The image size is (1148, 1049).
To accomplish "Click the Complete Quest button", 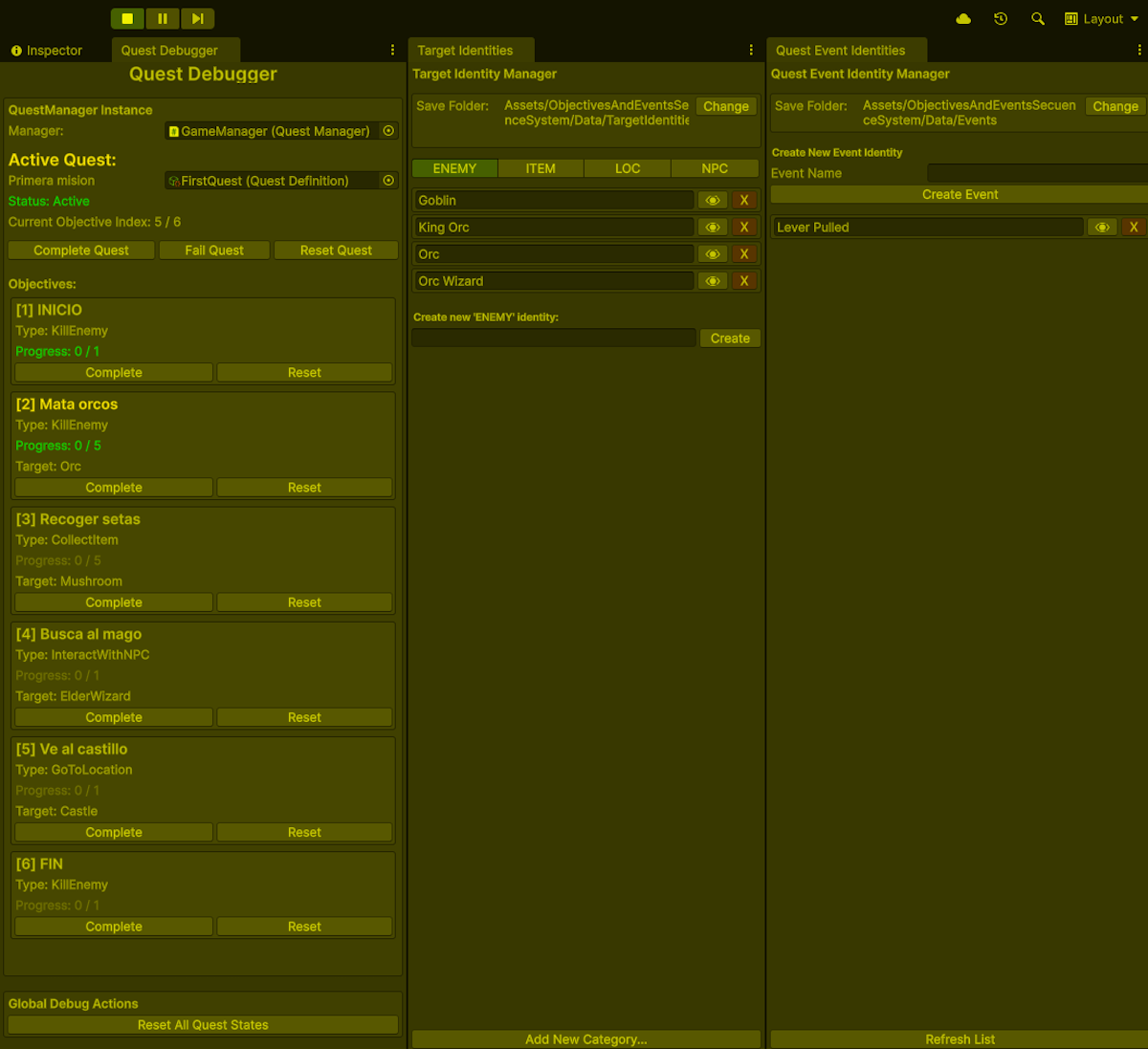I will (81, 251).
